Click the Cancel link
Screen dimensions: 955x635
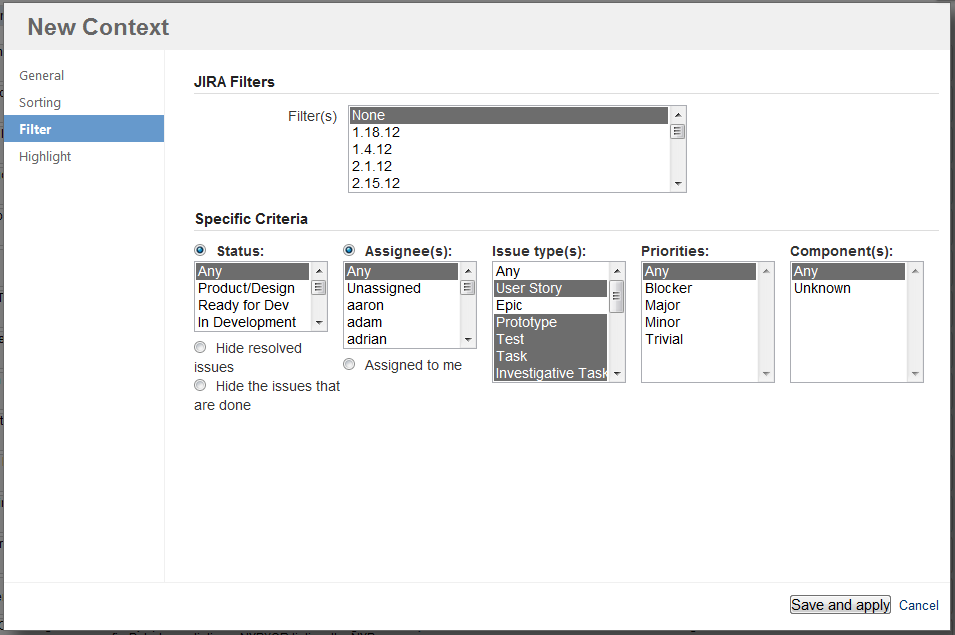(918, 605)
